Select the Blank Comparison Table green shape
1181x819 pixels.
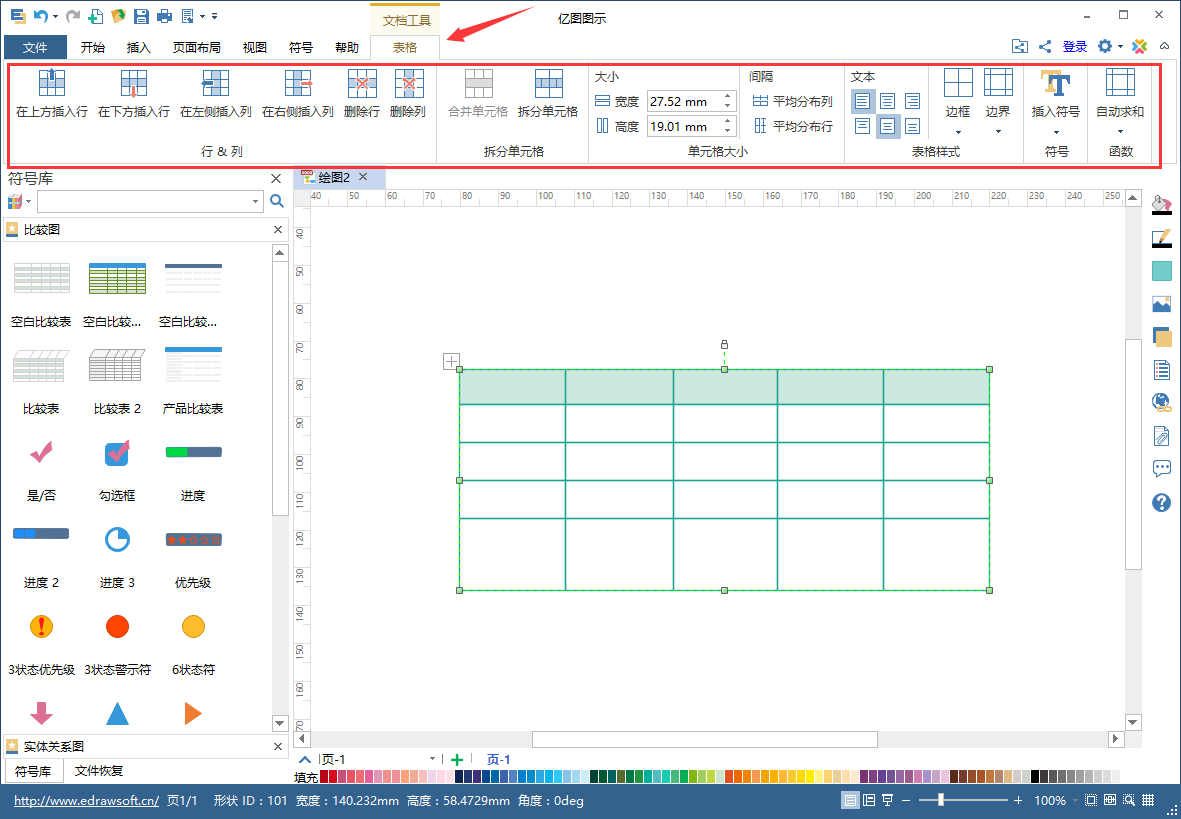click(117, 279)
